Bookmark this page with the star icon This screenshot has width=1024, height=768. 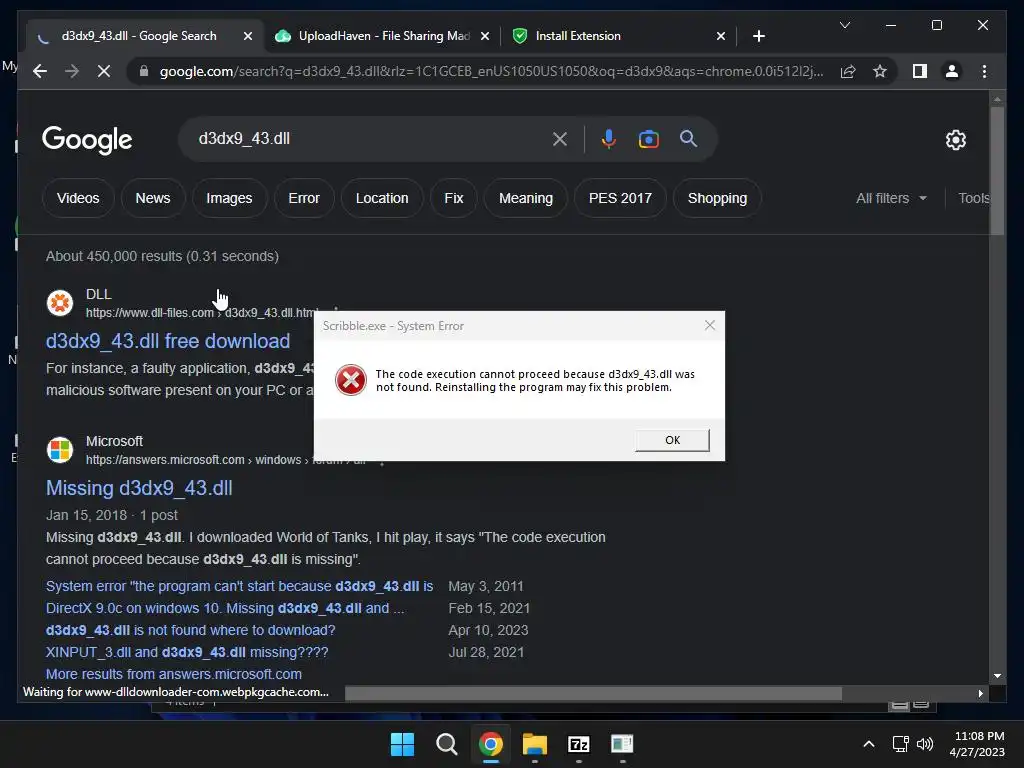point(880,71)
